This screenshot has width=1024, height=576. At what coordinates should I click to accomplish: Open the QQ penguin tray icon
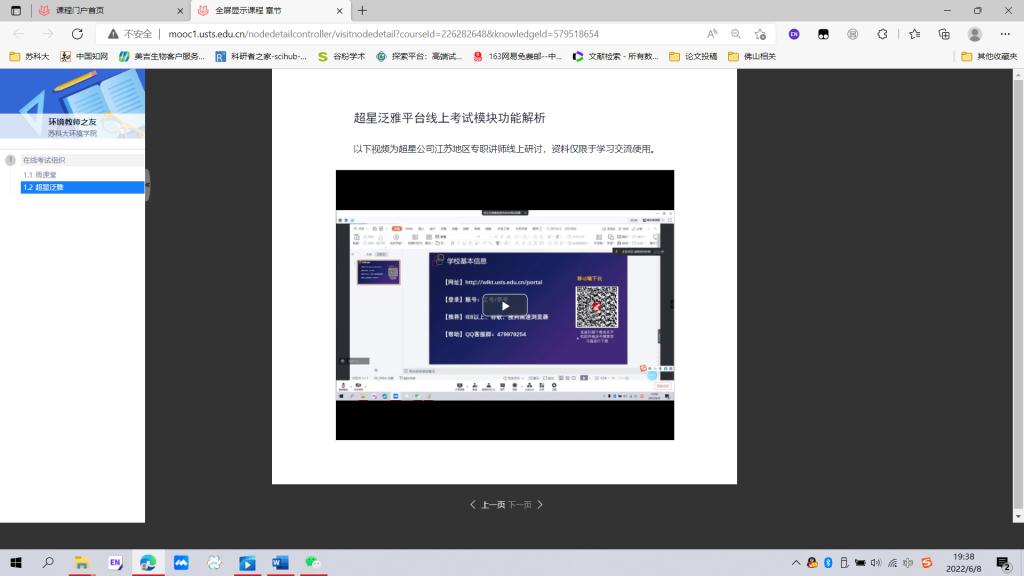pyautogui.click(x=812, y=562)
